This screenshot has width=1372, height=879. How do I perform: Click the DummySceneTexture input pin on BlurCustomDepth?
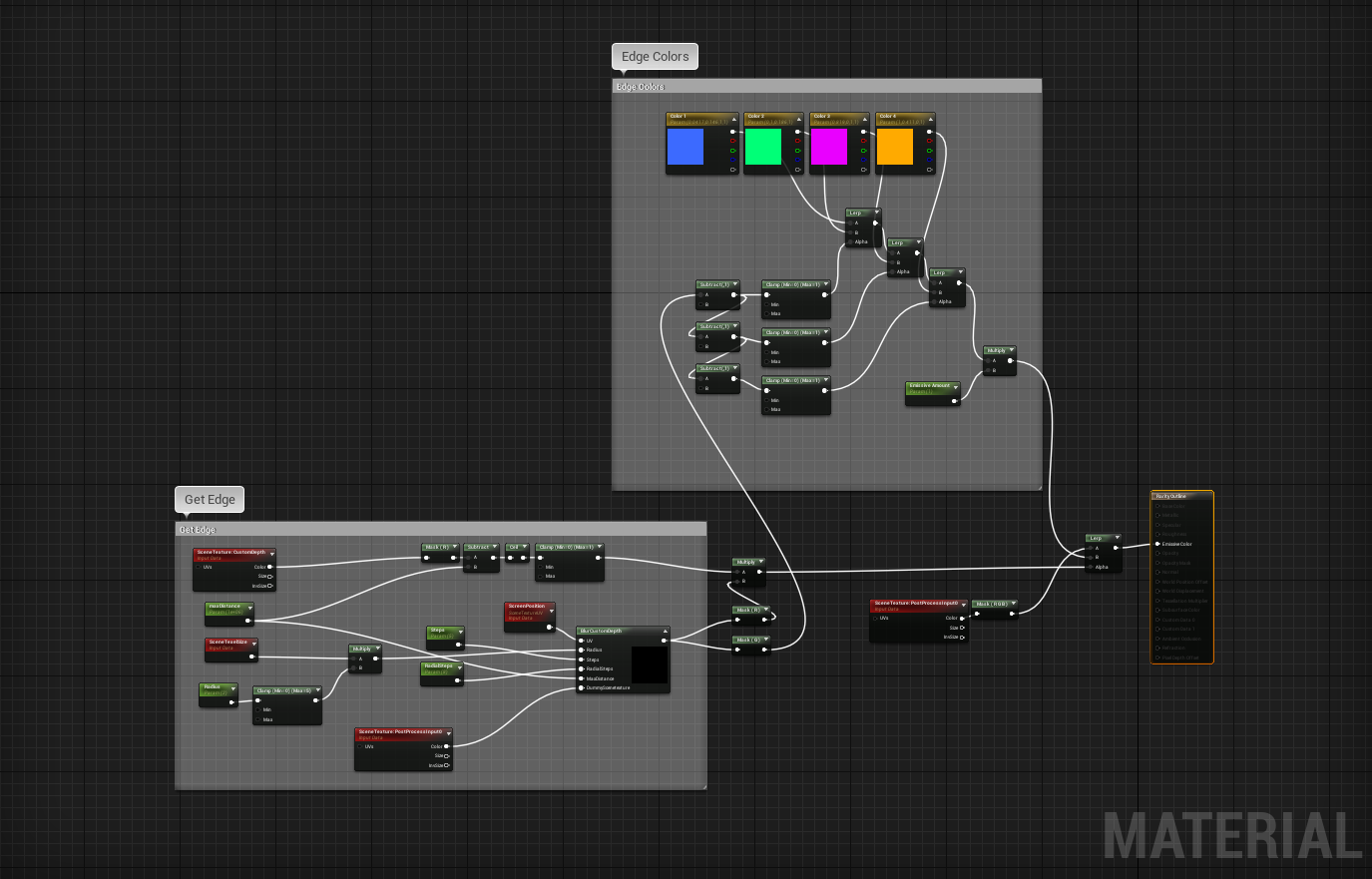point(581,687)
